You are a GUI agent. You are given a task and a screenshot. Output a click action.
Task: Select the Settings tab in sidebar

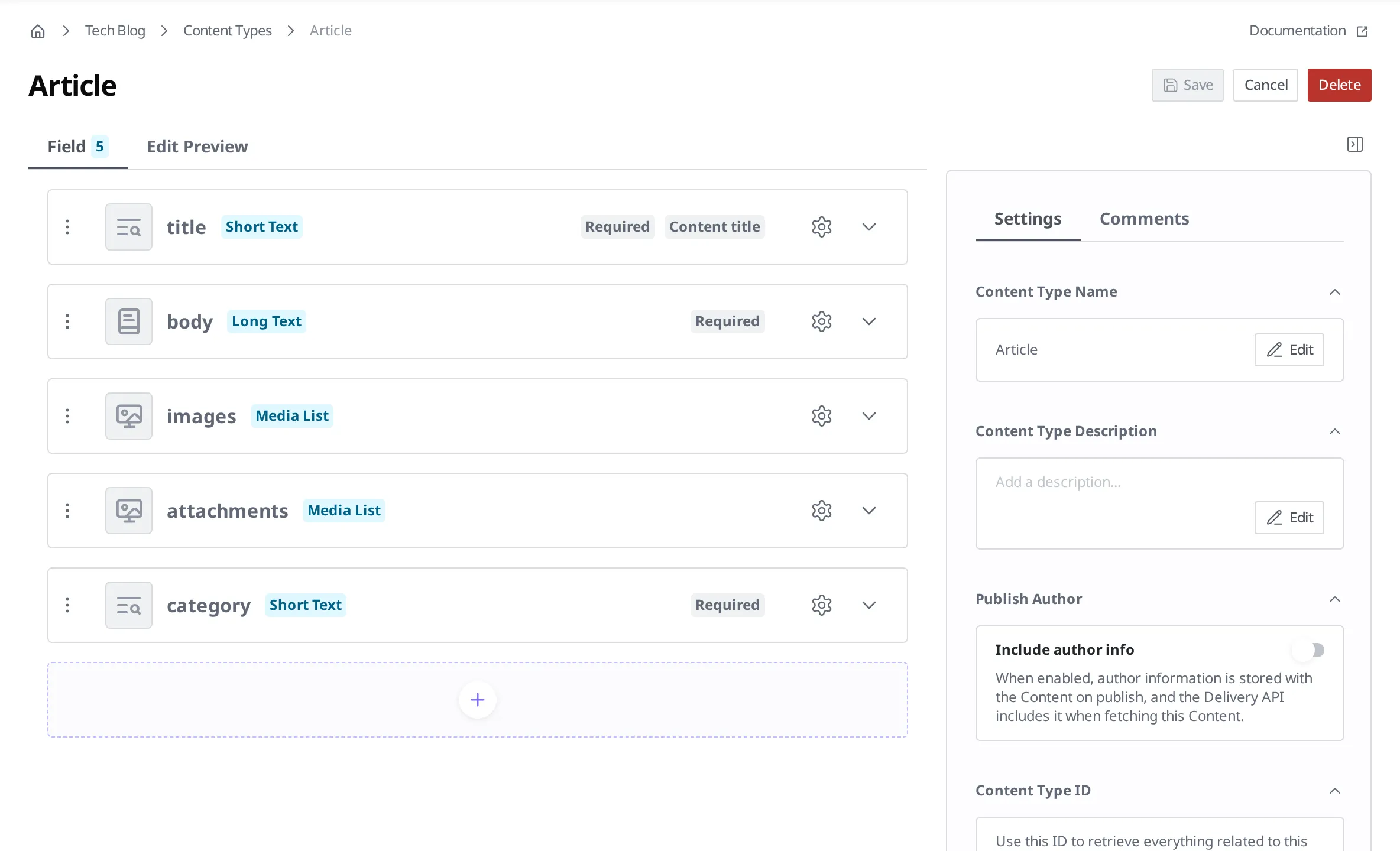tap(1028, 219)
